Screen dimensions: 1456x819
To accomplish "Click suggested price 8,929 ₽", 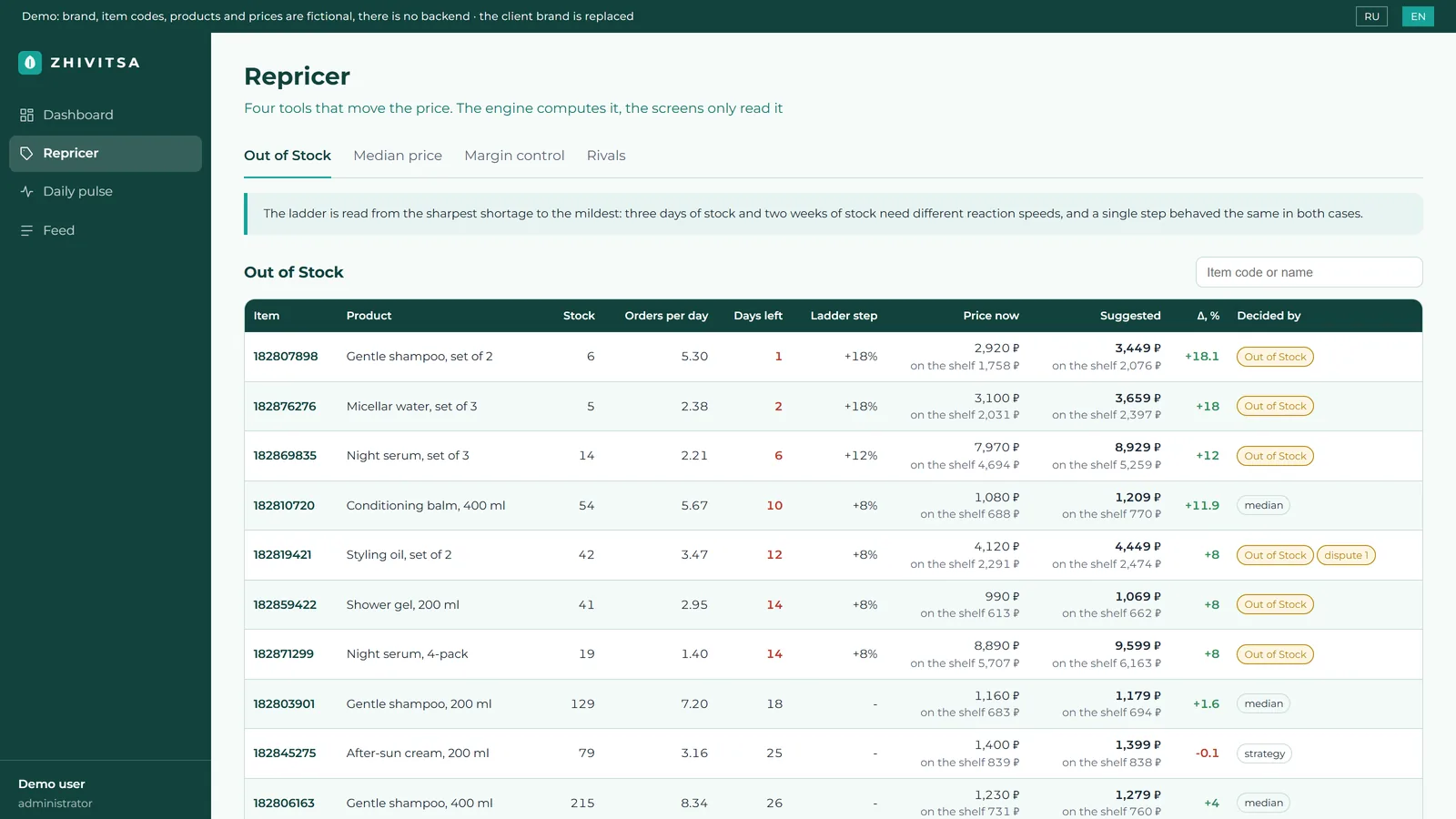I will point(1137,448).
